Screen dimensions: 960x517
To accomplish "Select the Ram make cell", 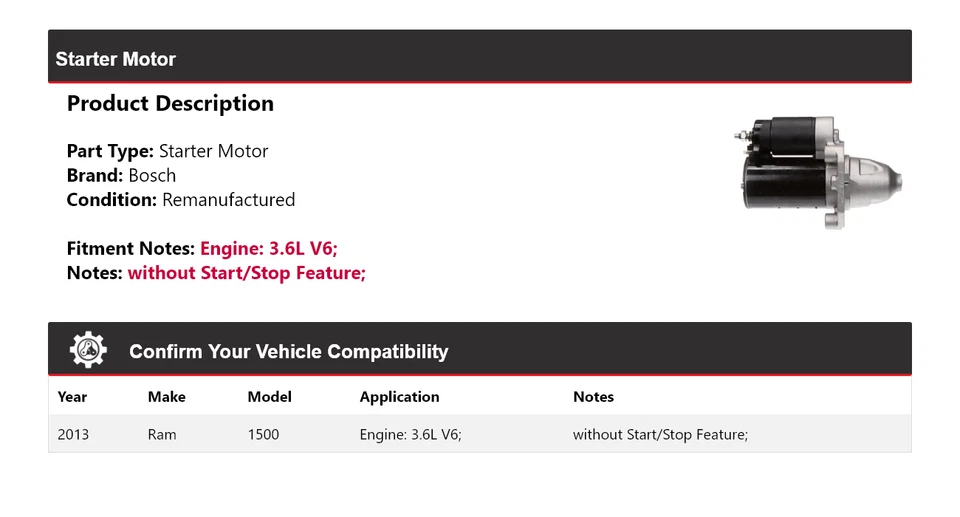I will (162, 434).
